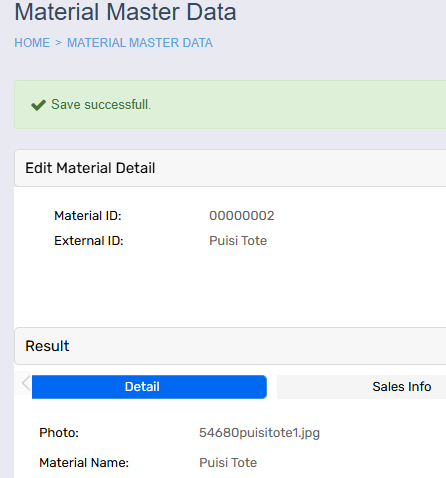The height and width of the screenshot is (478, 446).
Task: Click the External ID value Puisi Tote
Action: pos(238,241)
